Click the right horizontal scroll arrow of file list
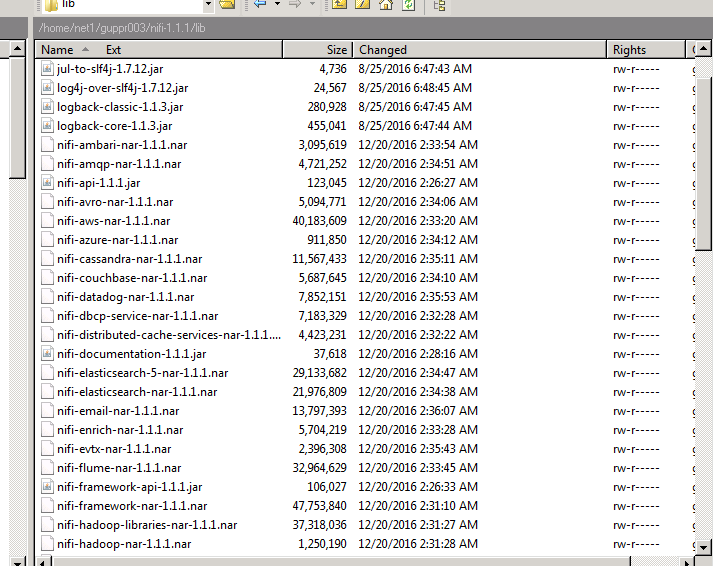The height and width of the screenshot is (566, 713). (x=687, y=562)
